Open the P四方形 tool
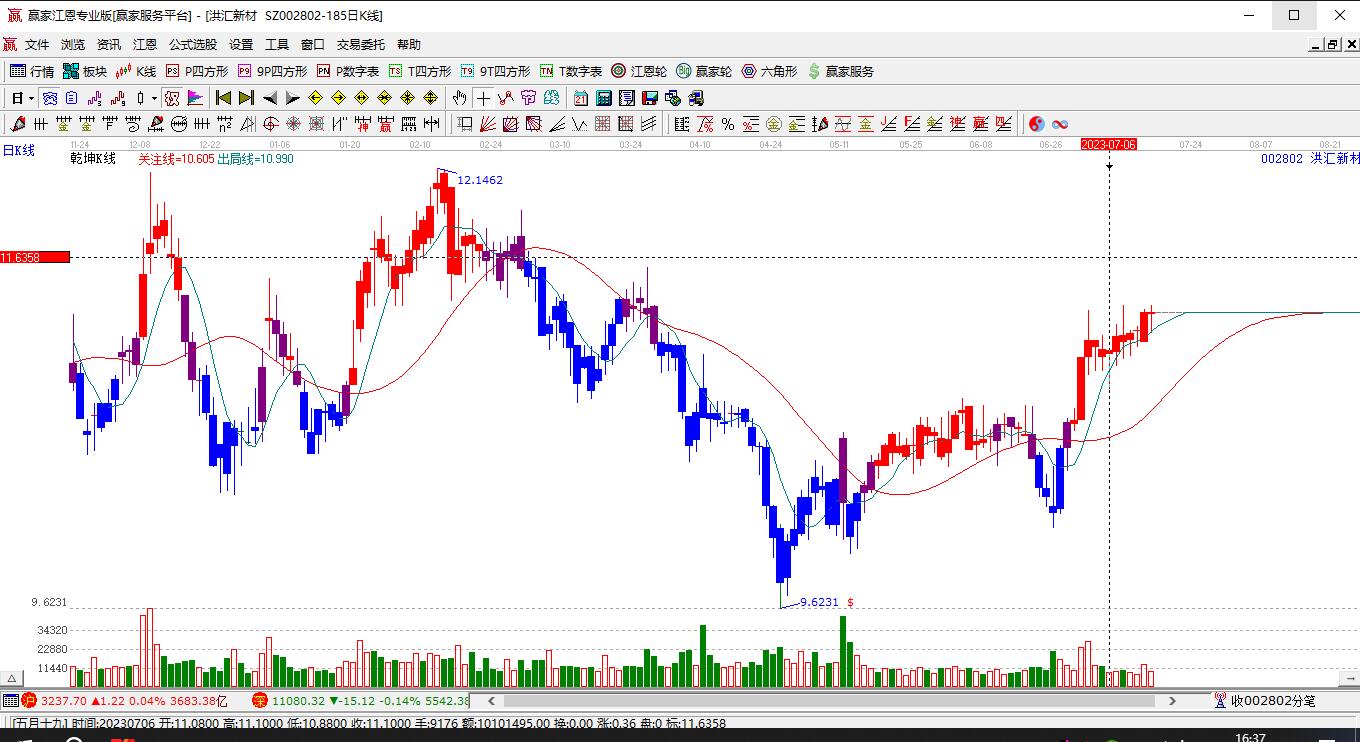This screenshot has width=1360, height=742. click(x=196, y=71)
